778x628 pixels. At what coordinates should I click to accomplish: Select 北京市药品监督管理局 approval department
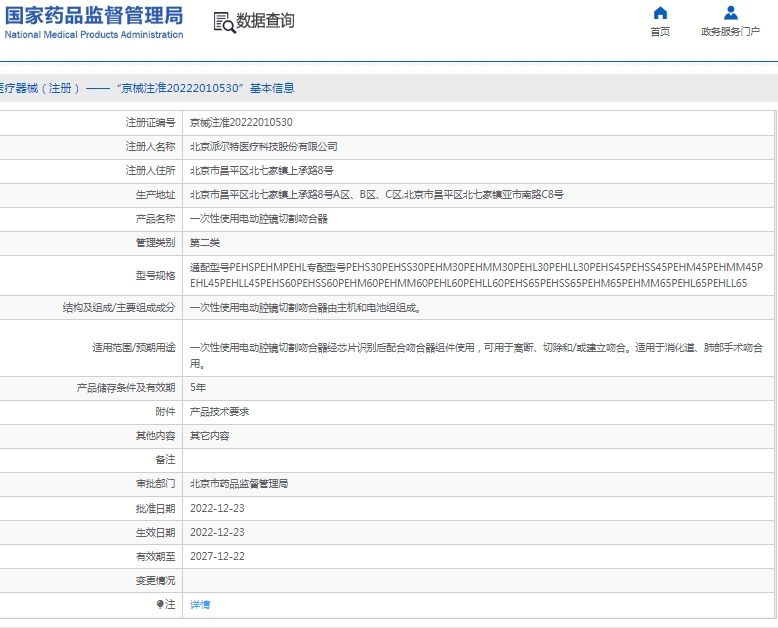point(239,484)
